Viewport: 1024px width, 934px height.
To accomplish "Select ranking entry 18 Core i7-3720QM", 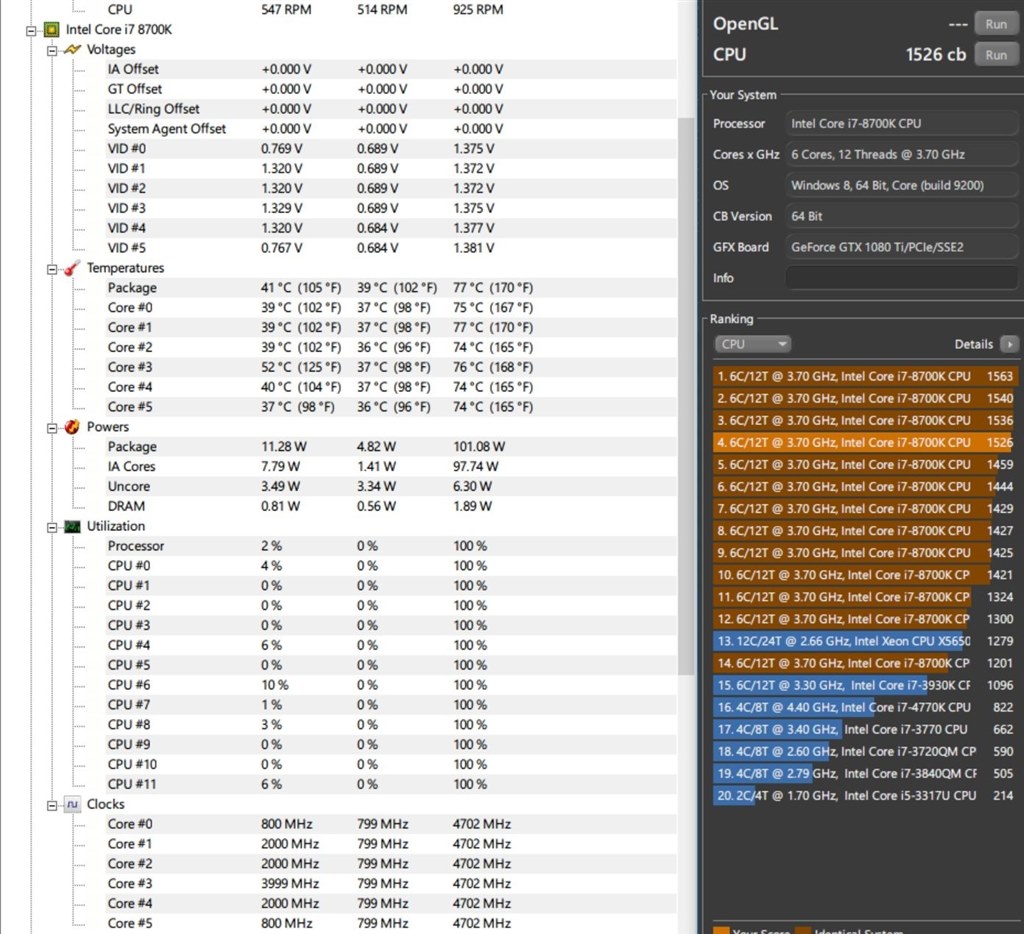I will pyautogui.click(x=864, y=751).
